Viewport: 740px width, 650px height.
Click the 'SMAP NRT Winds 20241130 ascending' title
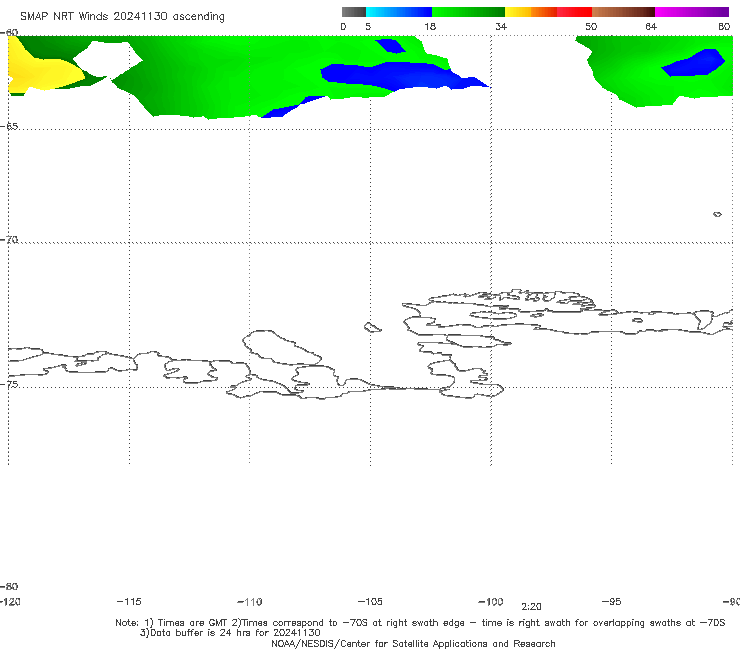click(x=122, y=17)
